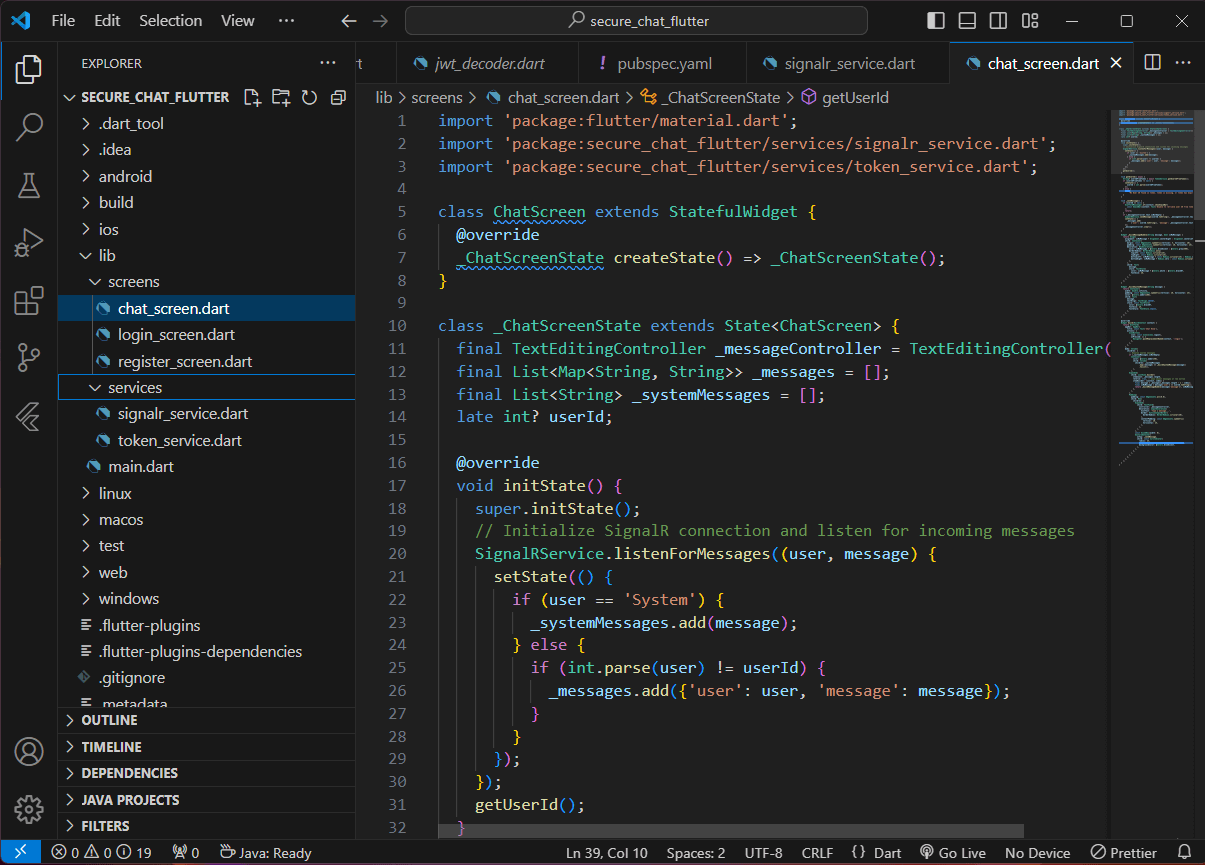Click the Refresh Explorer icon
Screen dimensions: 1205x865
[309, 97]
